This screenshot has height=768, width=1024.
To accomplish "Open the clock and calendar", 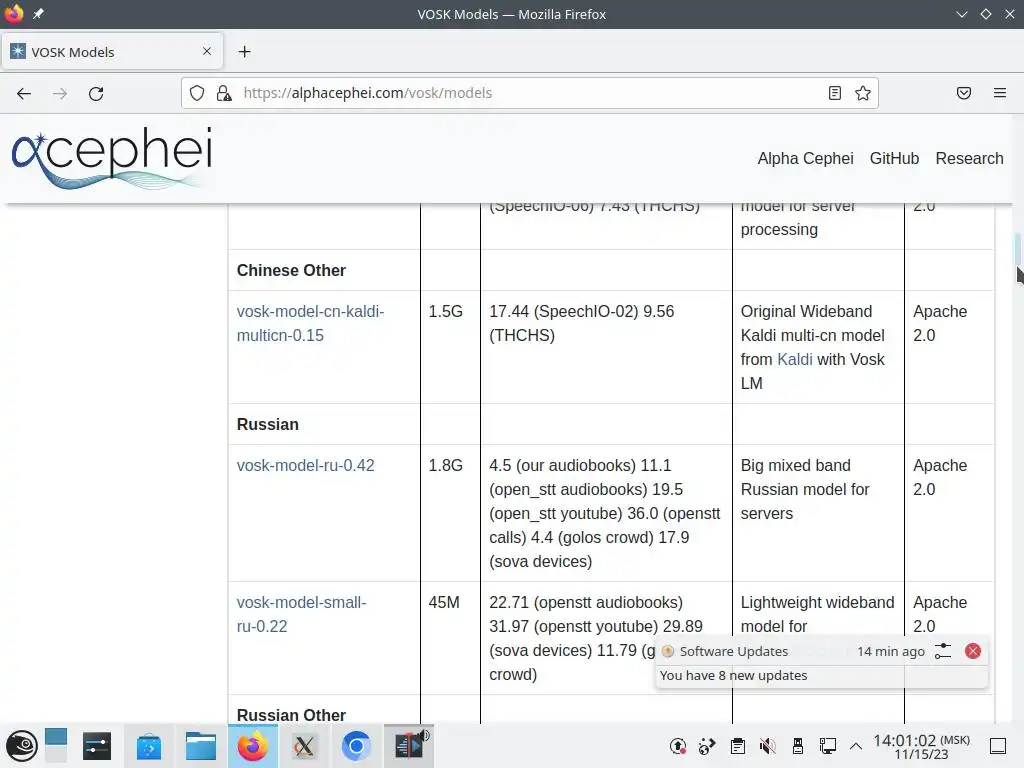I will point(921,746).
